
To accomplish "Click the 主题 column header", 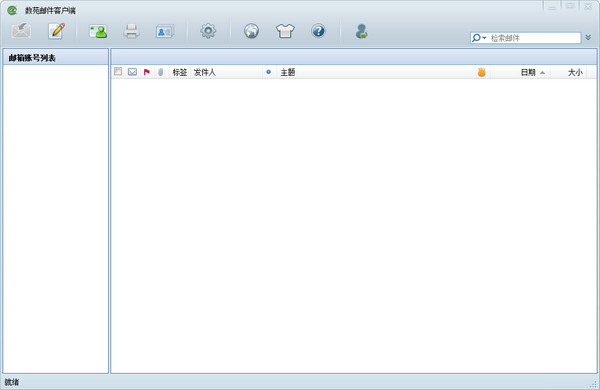I will point(287,72).
